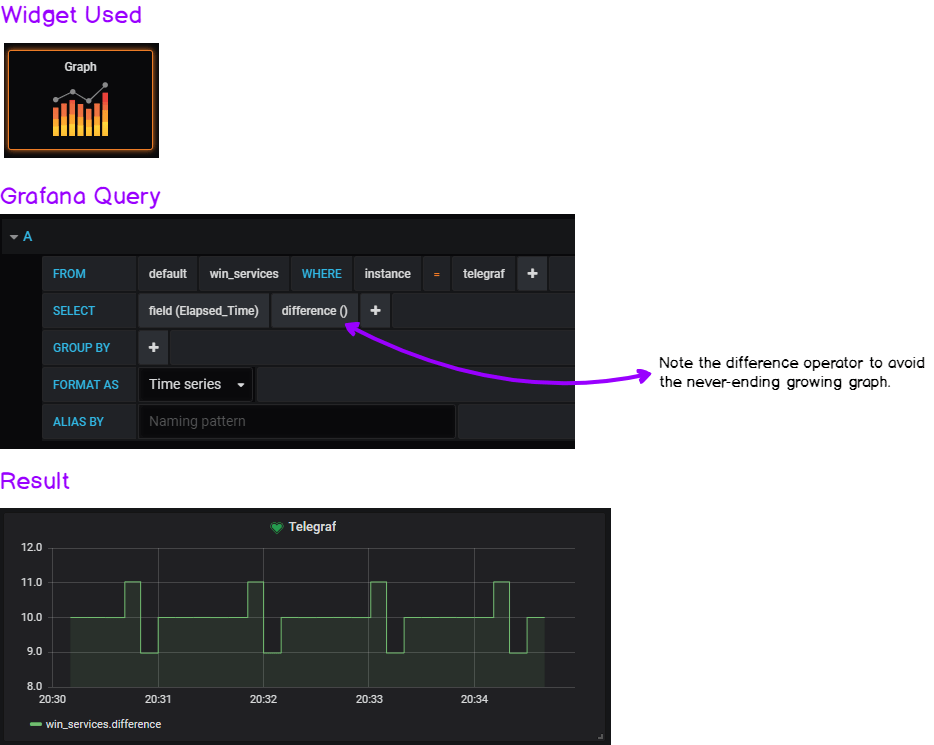Click the query A identifier label
934x745 pixels.
(28, 236)
